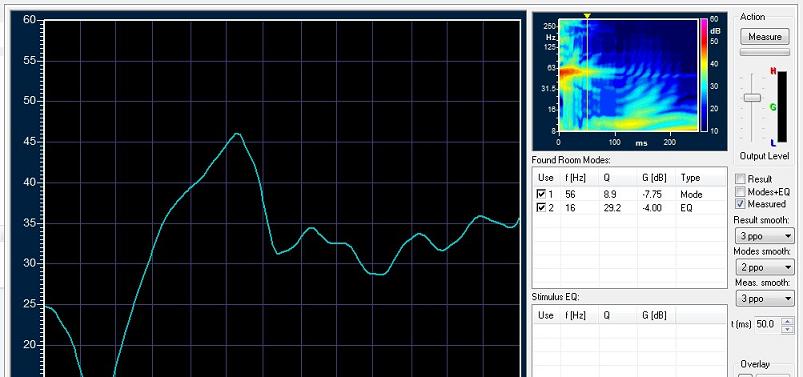
Task: Click the yellow time marker on spectrogram
Action: coord(587,16)
